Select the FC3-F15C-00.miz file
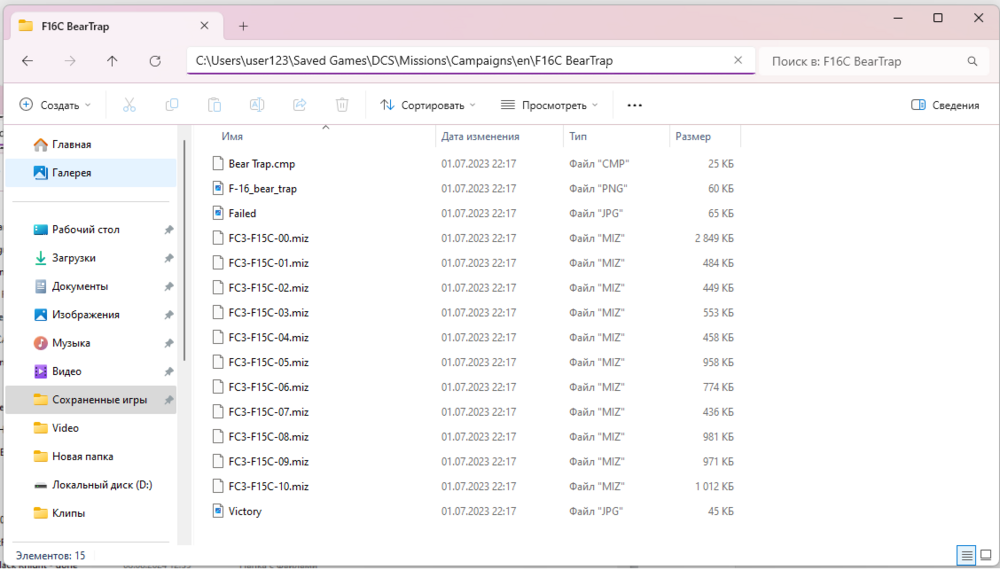The width and height of the screenshot is (1000, 570). (268, 238)
